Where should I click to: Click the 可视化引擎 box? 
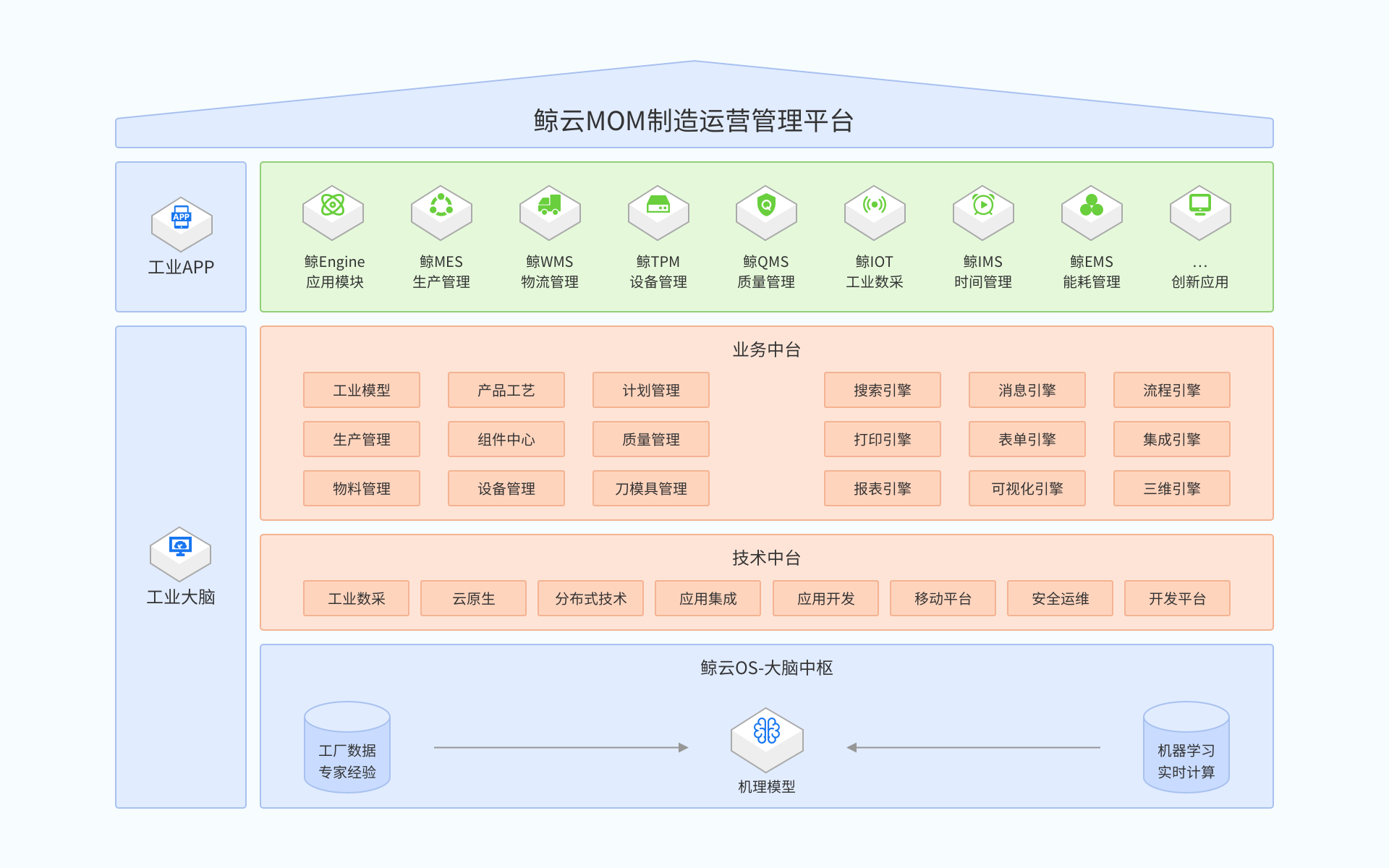(1027, 488)
